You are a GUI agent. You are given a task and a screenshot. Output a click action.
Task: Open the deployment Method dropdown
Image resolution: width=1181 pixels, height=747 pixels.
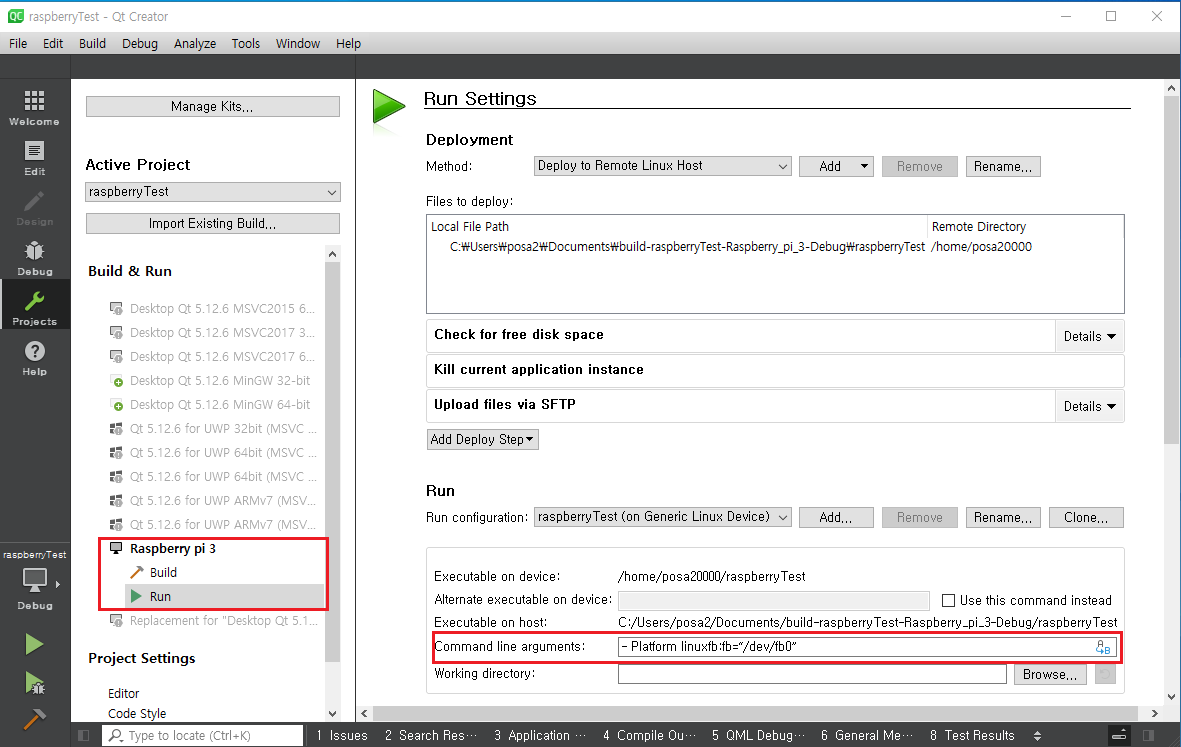(x=662, y=166)
